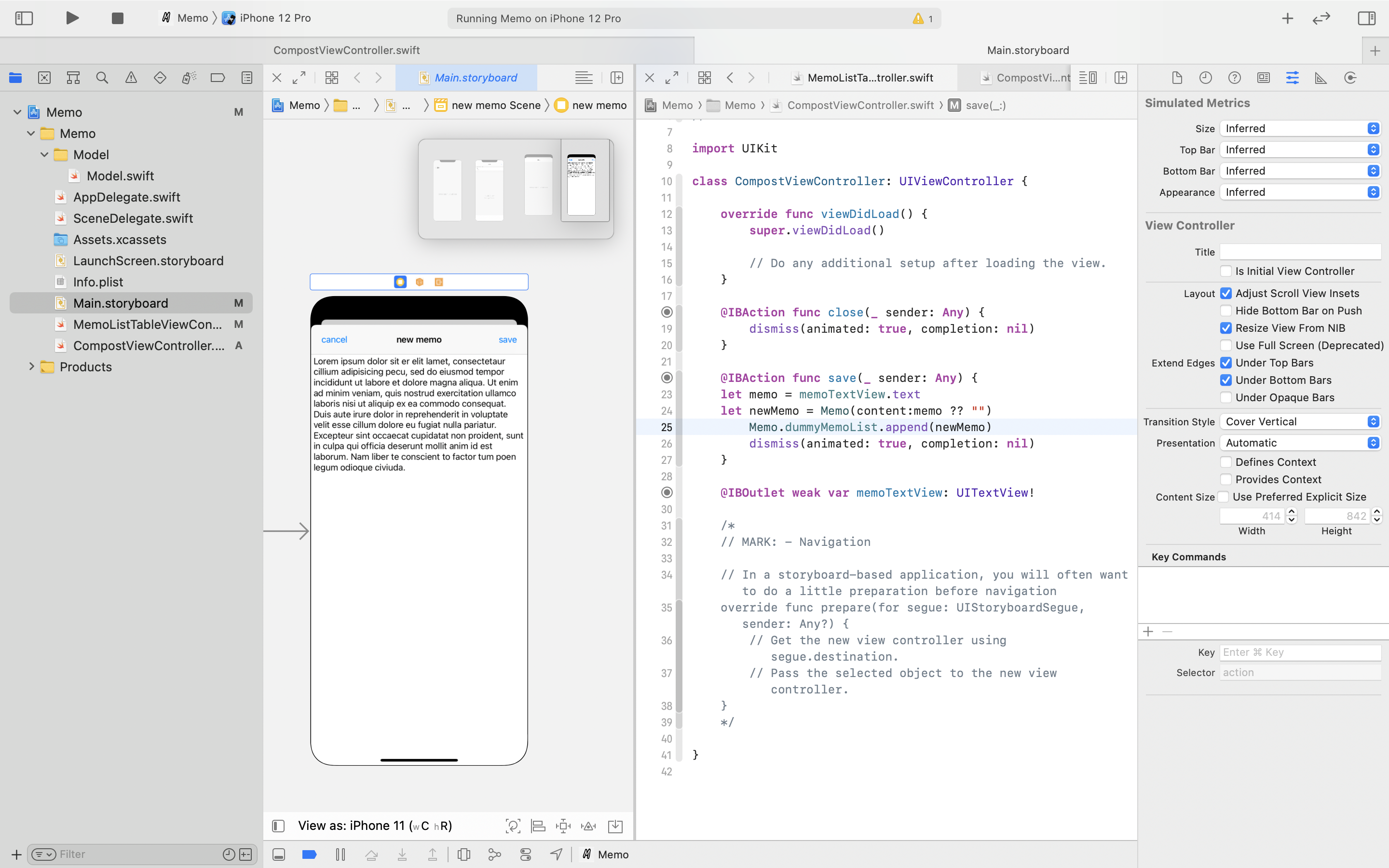Uncheck Adjust Scroll View Insets
Screen dimensions: 1389x868
pos(1226,293)
